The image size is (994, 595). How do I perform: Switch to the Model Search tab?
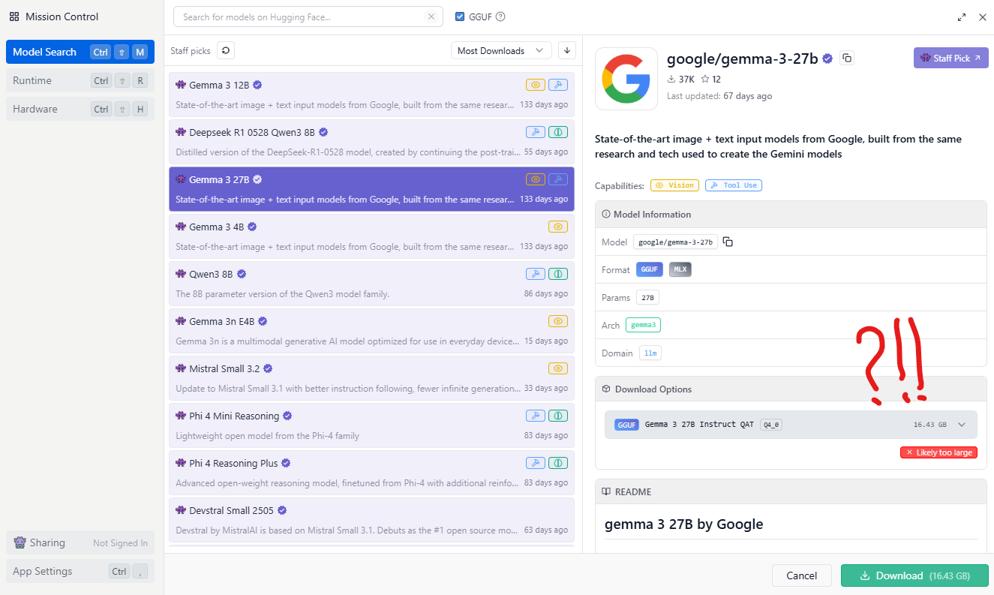coord(80,52)
